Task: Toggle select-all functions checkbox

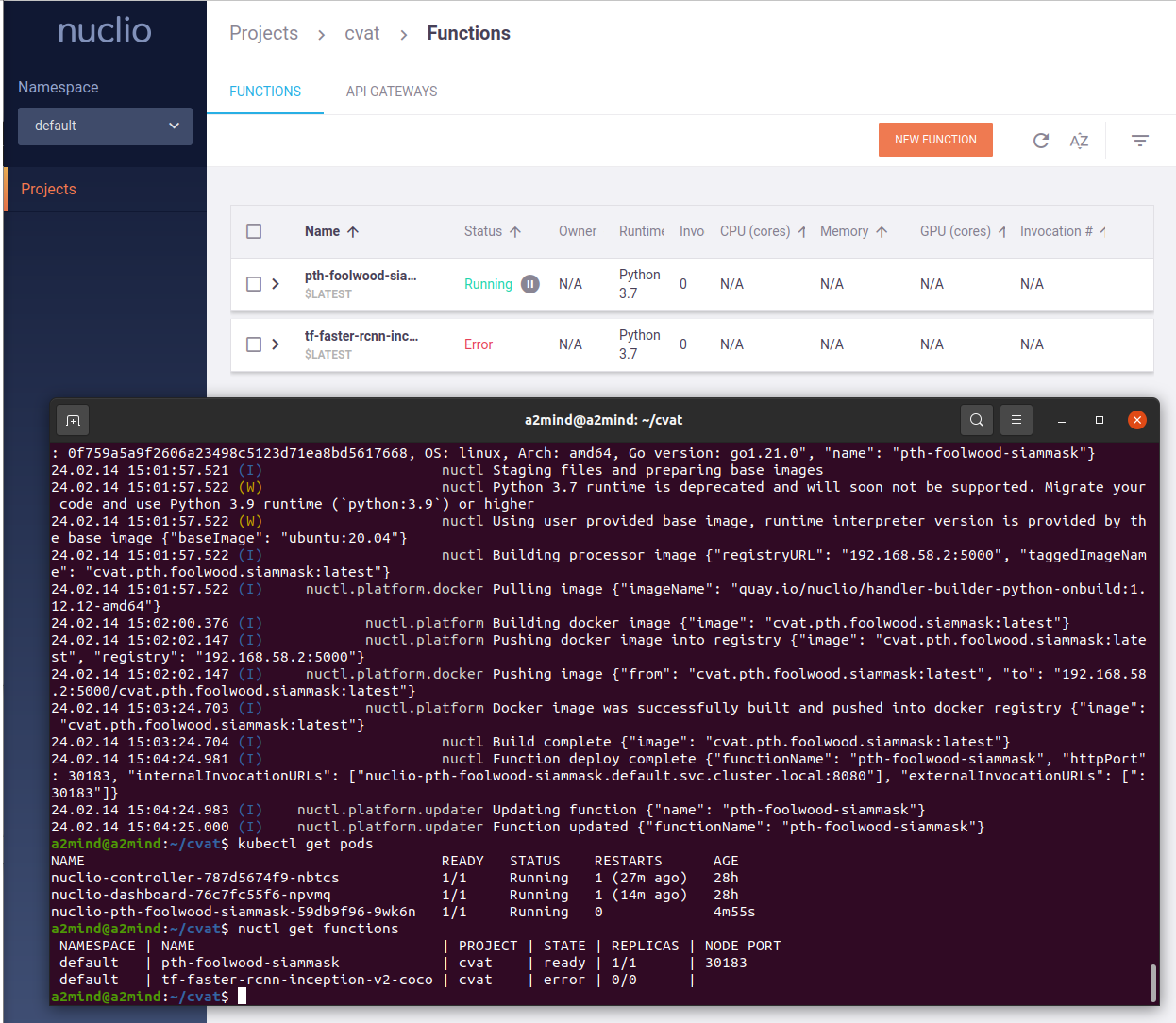Action: pyautogui.click(x=254, y=231)
